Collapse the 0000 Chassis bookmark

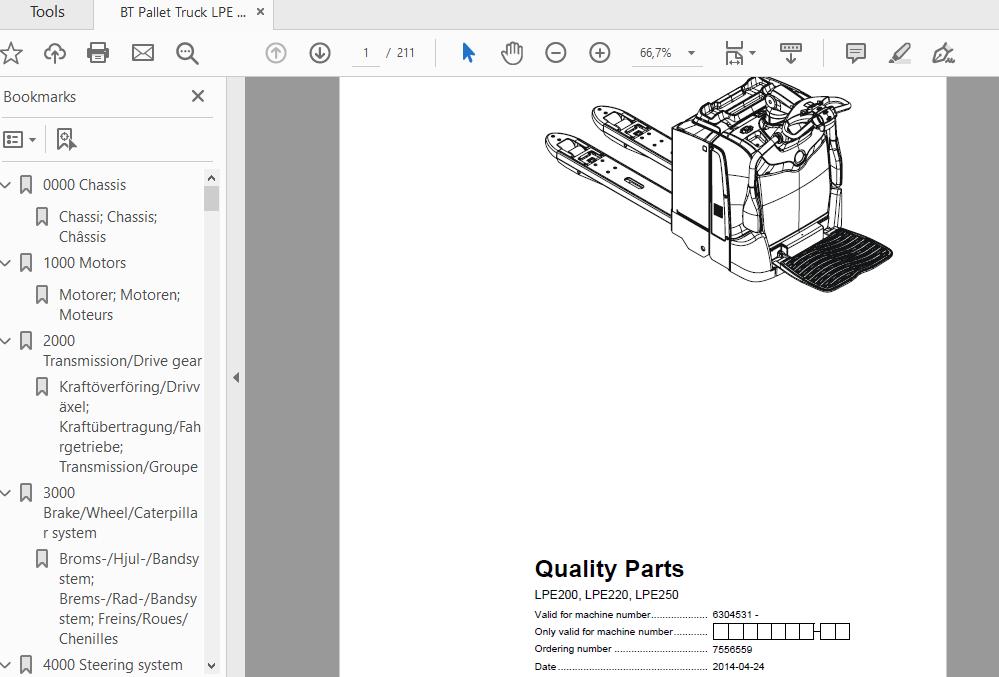pyautogui.click(x=6, y=185)
